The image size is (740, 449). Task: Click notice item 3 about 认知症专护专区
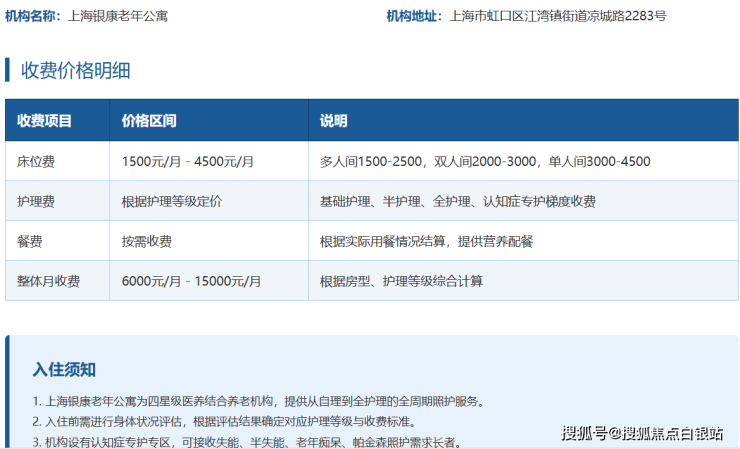[x=246, y=442]
